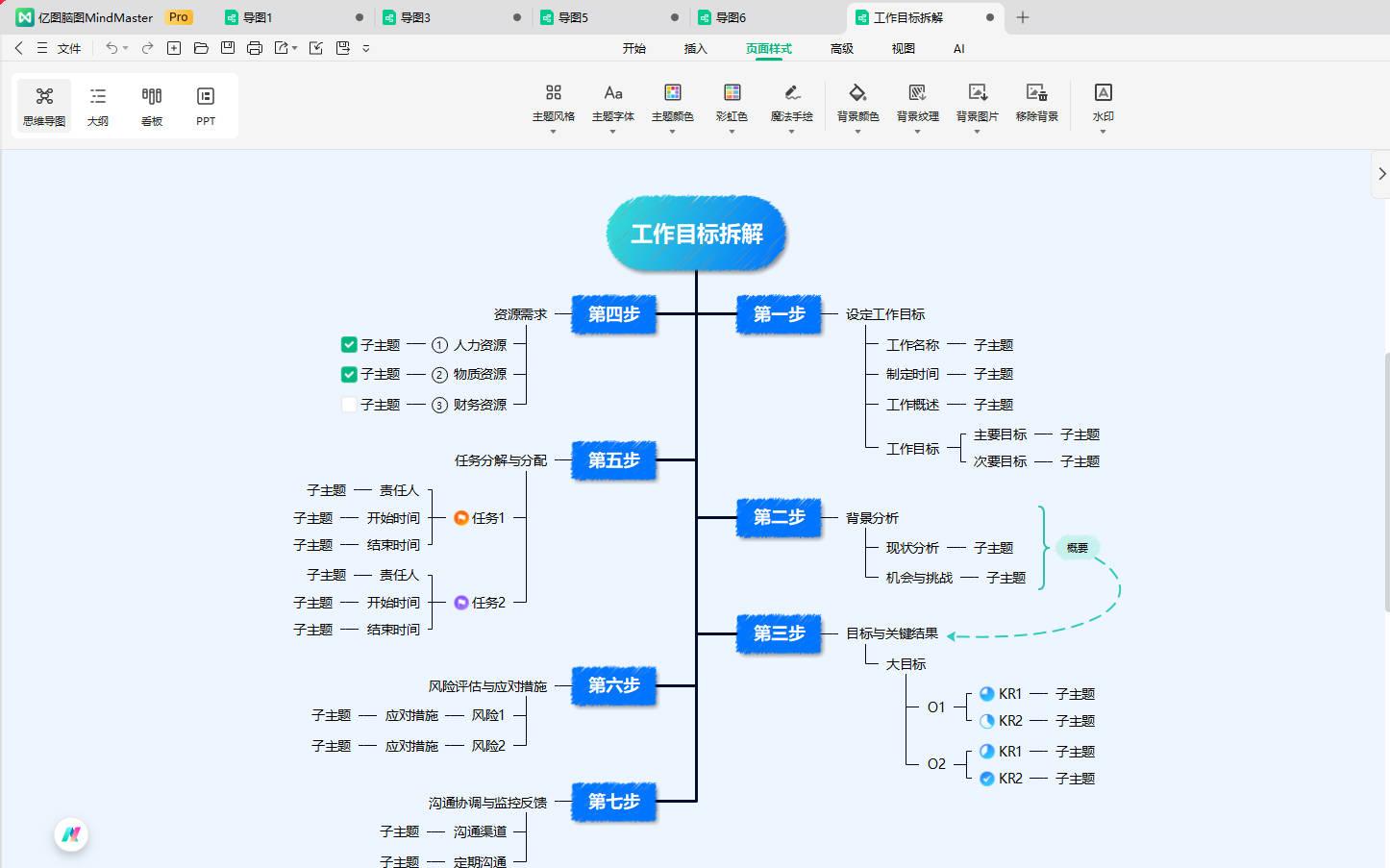
Task: Switch to the 视图 ribbon tab
Action: pyautogui.click(x=903, y=48)
